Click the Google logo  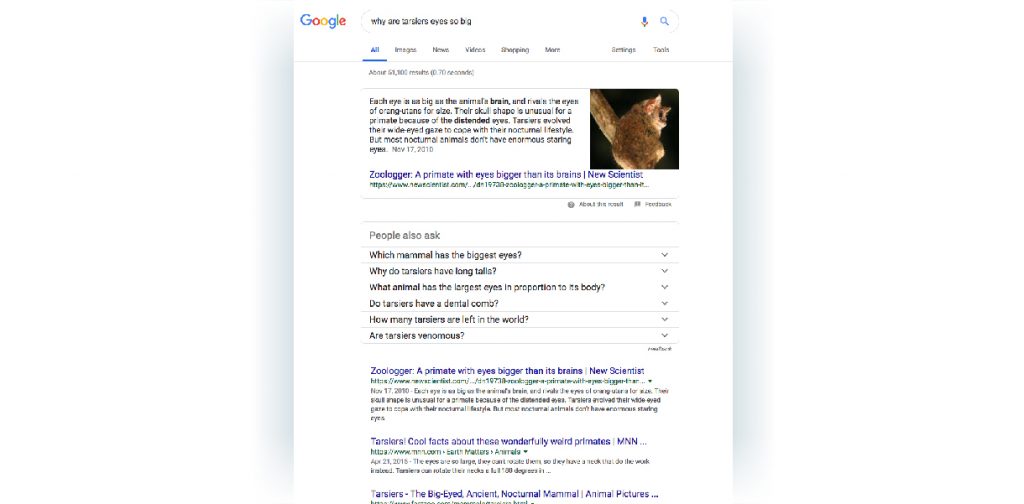click(323, 22)
